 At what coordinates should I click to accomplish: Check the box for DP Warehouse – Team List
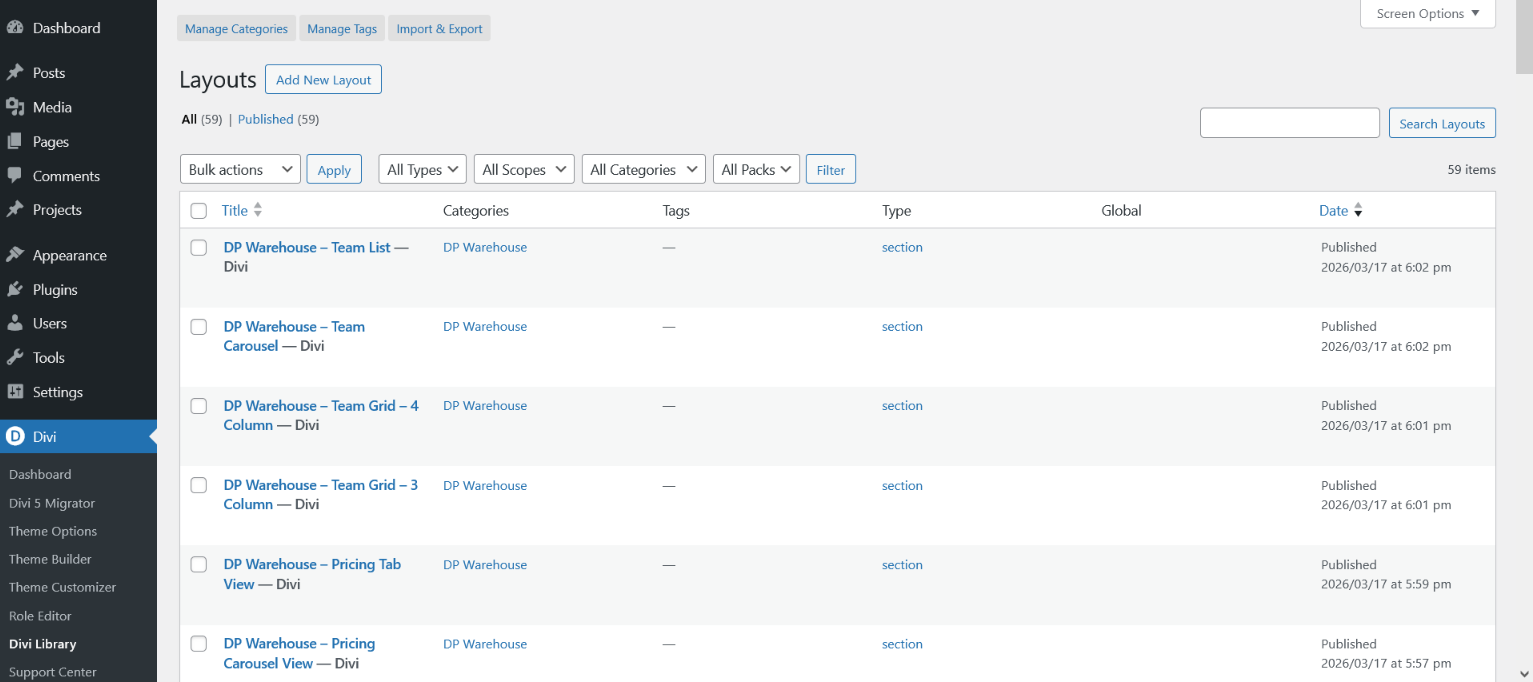(x=199, y=247)
